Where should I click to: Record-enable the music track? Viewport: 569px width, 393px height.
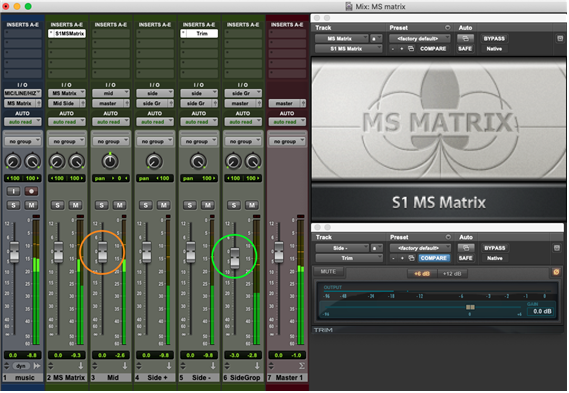(x=31, y=191)
